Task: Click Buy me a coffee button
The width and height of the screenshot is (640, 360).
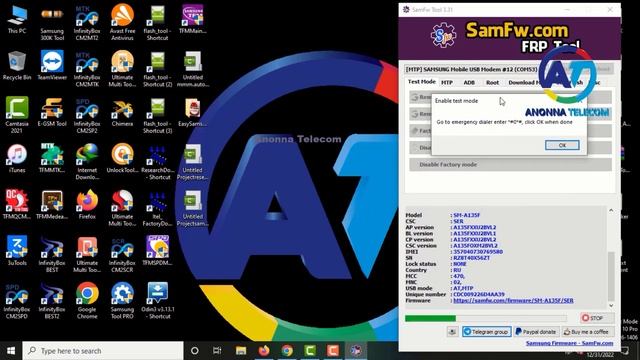Action: pyautogui.click(x=587, y=332)
